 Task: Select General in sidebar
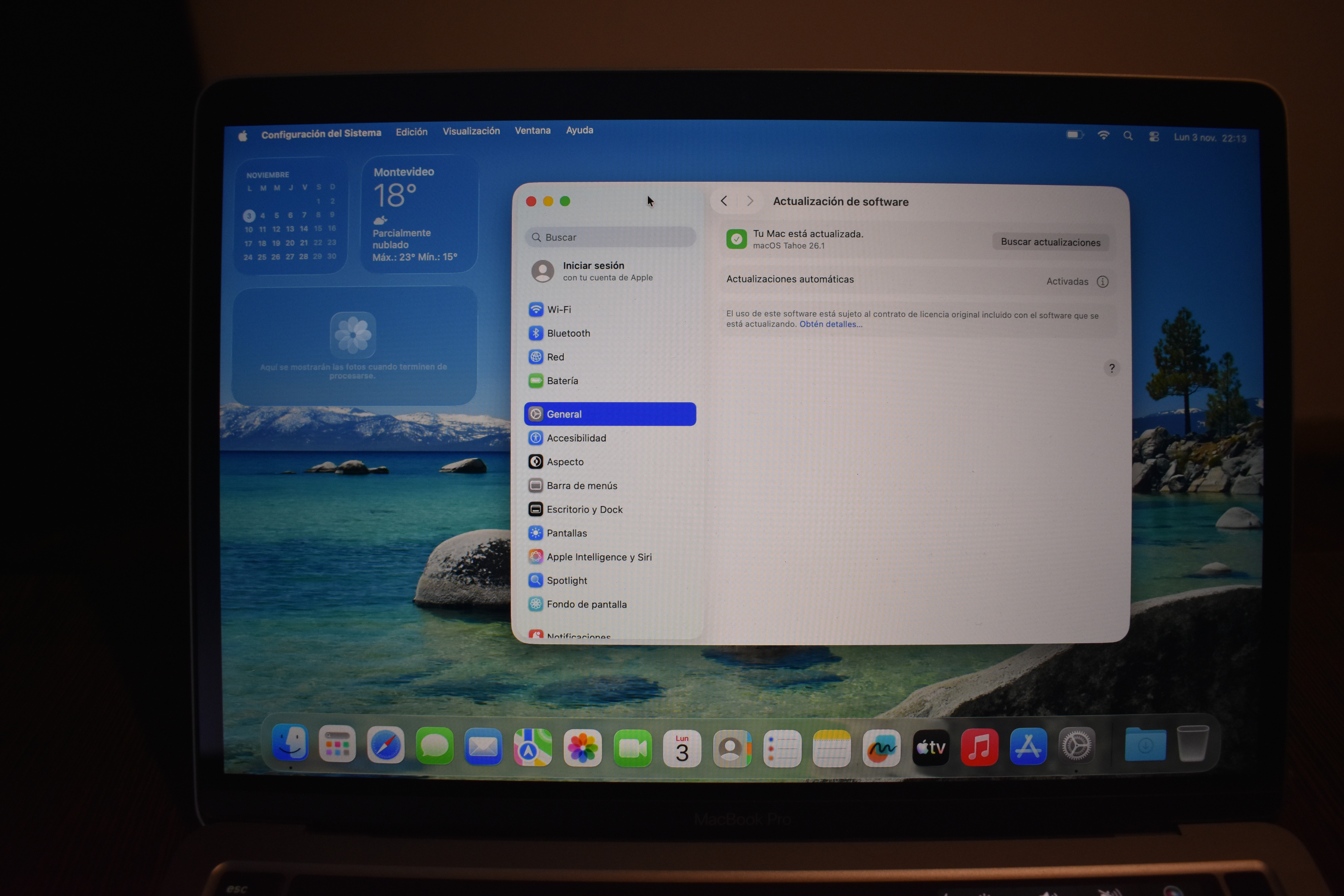(610, 414)
